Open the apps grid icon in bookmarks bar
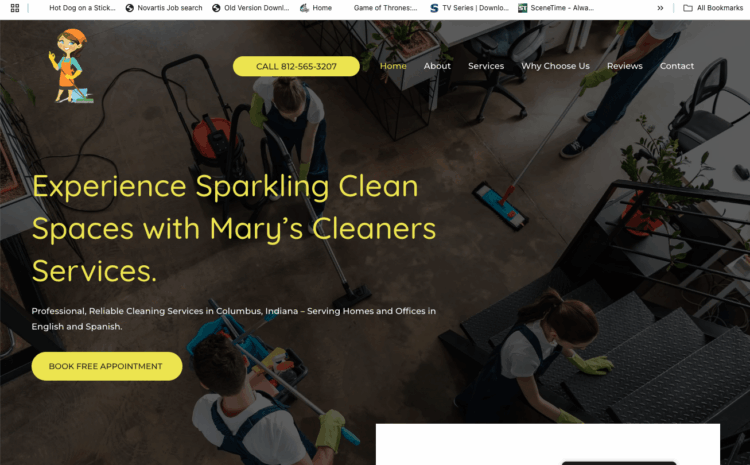 (x=15, y=8)
